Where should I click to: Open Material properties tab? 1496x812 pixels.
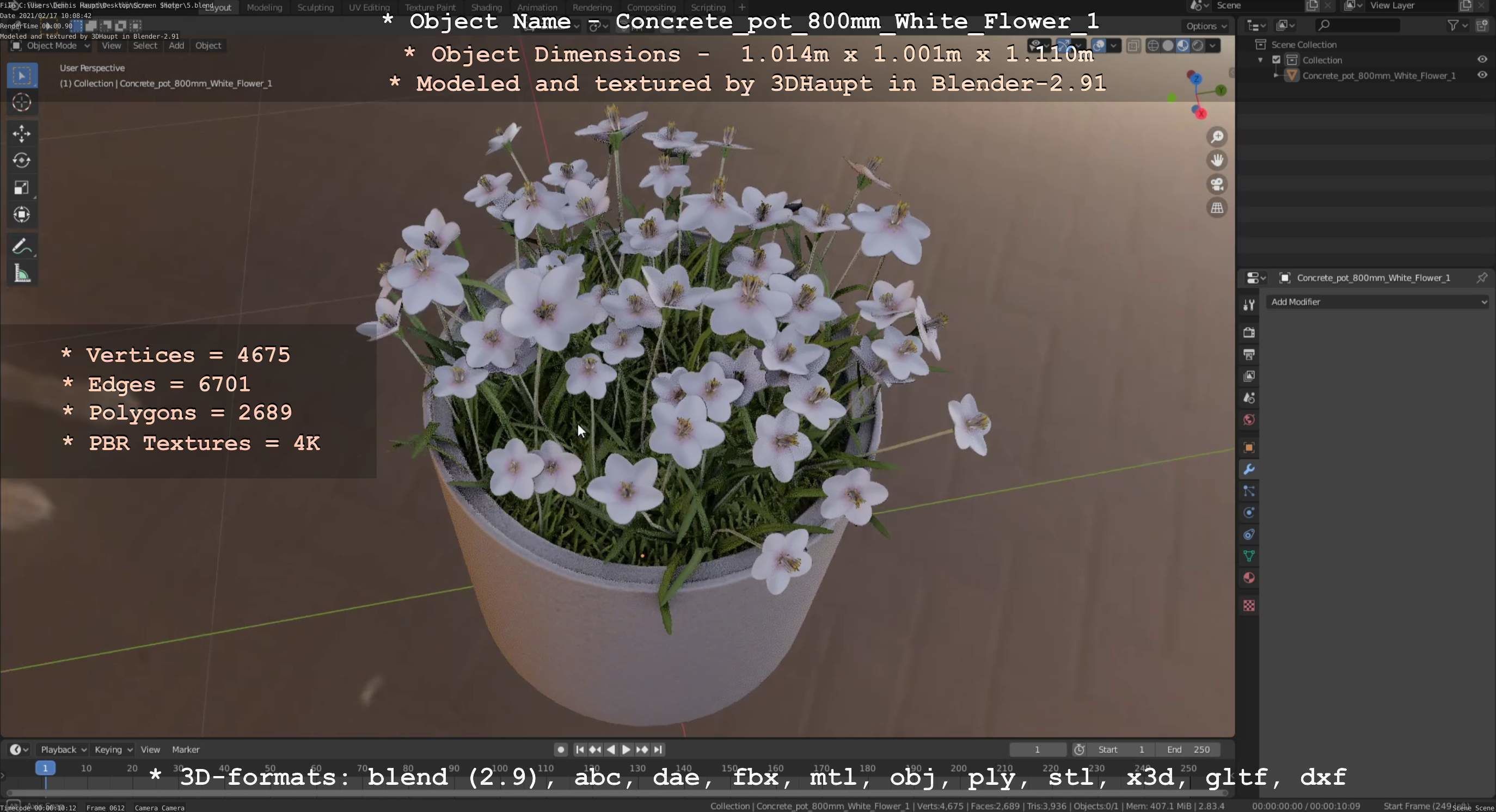(1249, 578)
